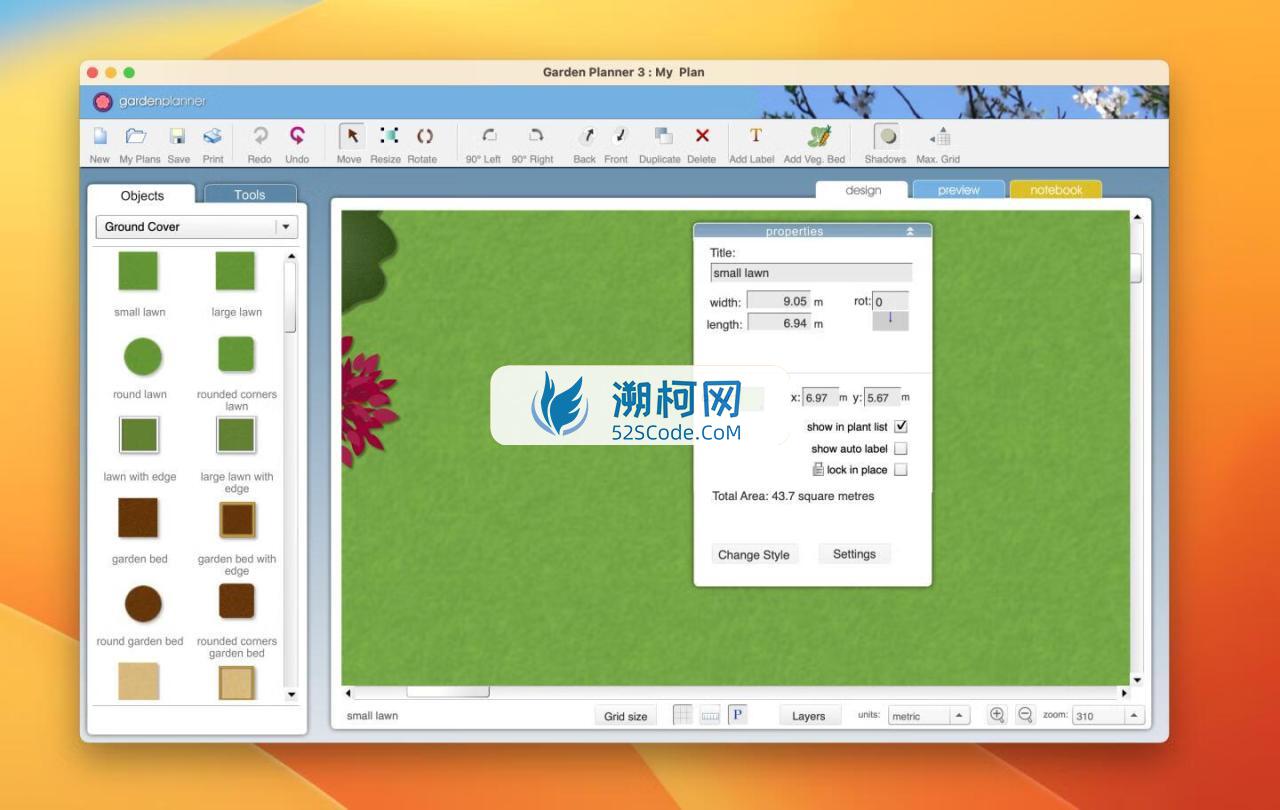Click the gardenplanner logo
This screenshot has height=810, width=1280.
click(150, 101)
